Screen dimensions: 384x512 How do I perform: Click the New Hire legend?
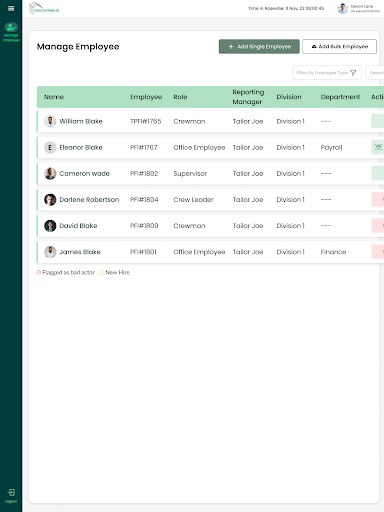coord(115,272)
